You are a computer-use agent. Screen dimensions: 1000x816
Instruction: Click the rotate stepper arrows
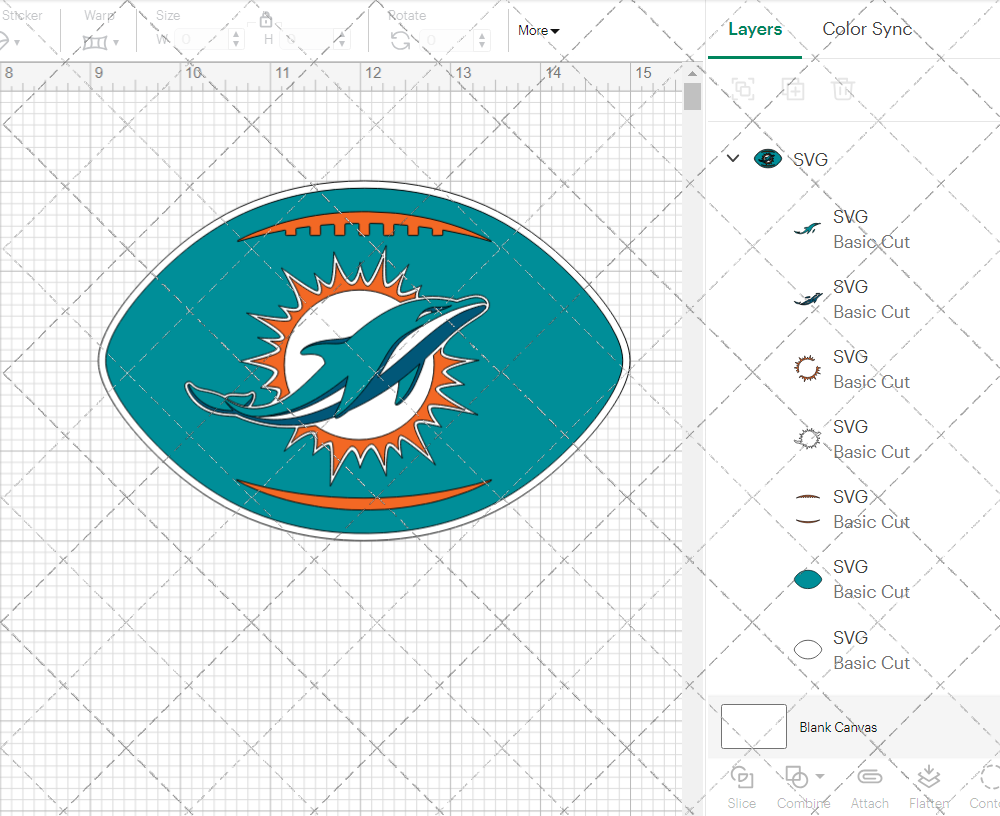tap(482, 40)
